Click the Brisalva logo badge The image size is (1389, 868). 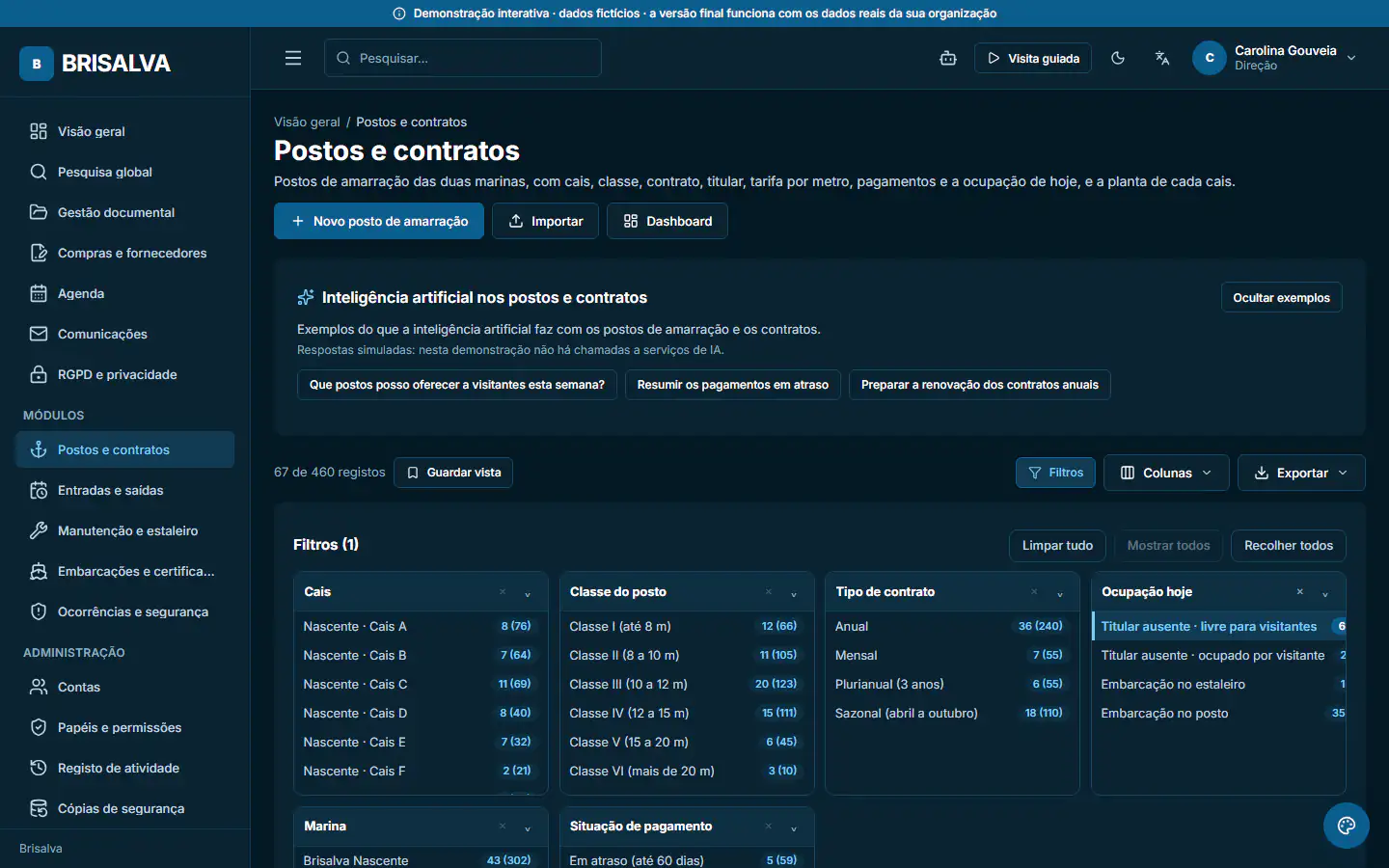click(37, 64)
